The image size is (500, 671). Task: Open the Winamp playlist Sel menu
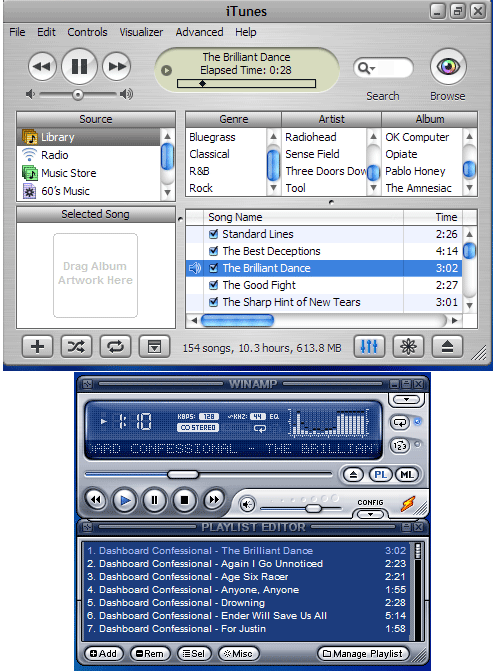pyautogui.click(x=194, y=654)
